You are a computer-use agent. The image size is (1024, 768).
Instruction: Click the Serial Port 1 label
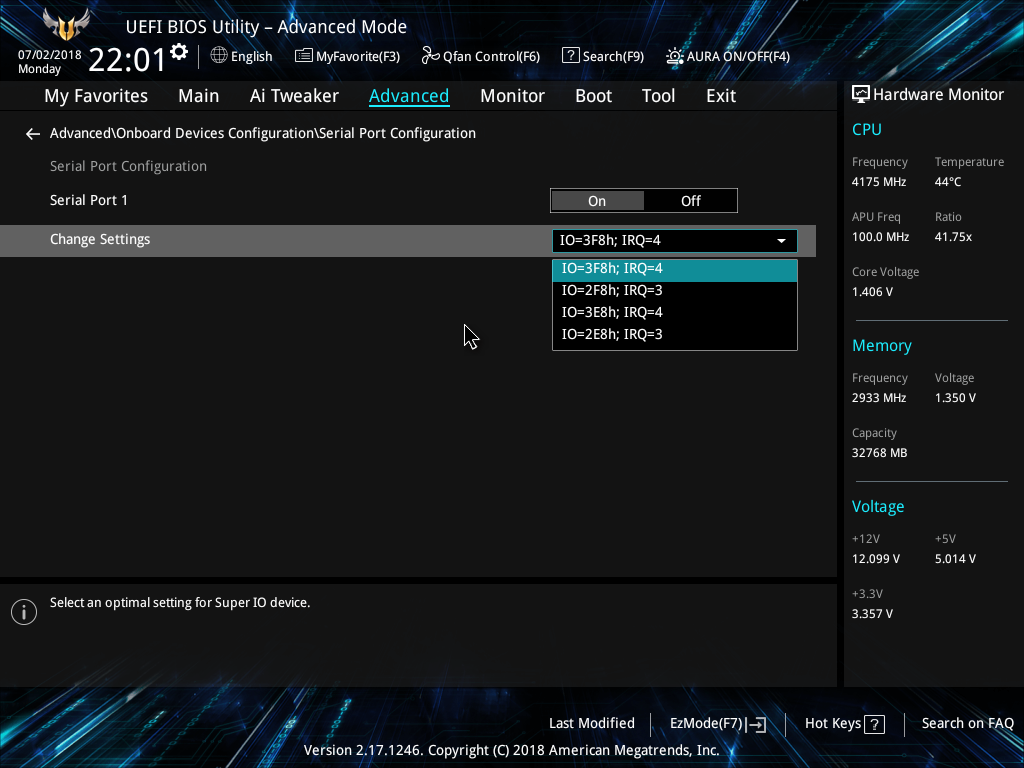tap(89, 200)
